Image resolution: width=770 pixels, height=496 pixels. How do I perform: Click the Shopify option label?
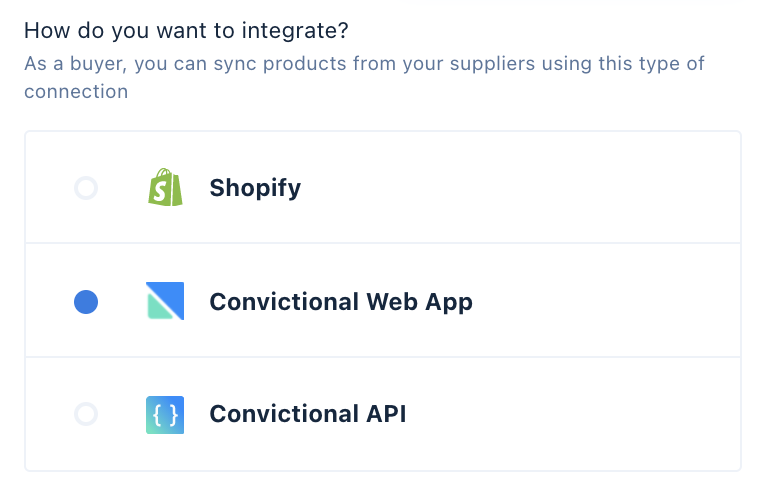(x=255, y=189)
